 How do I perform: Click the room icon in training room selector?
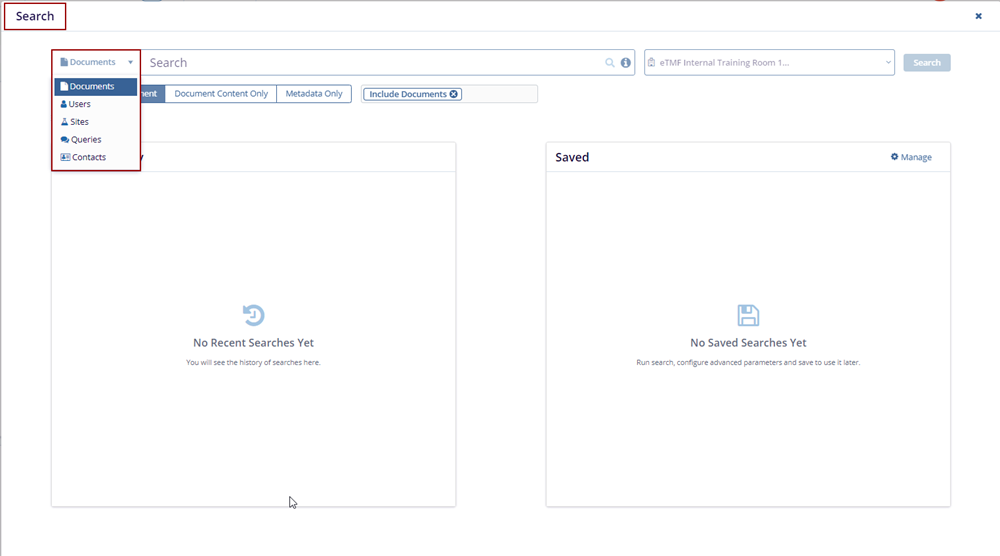[652, 63]
